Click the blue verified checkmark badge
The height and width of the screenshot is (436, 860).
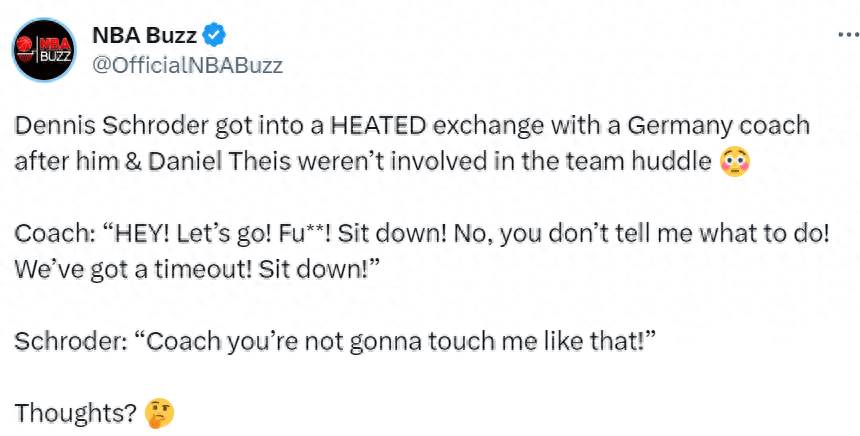point(214,36)
